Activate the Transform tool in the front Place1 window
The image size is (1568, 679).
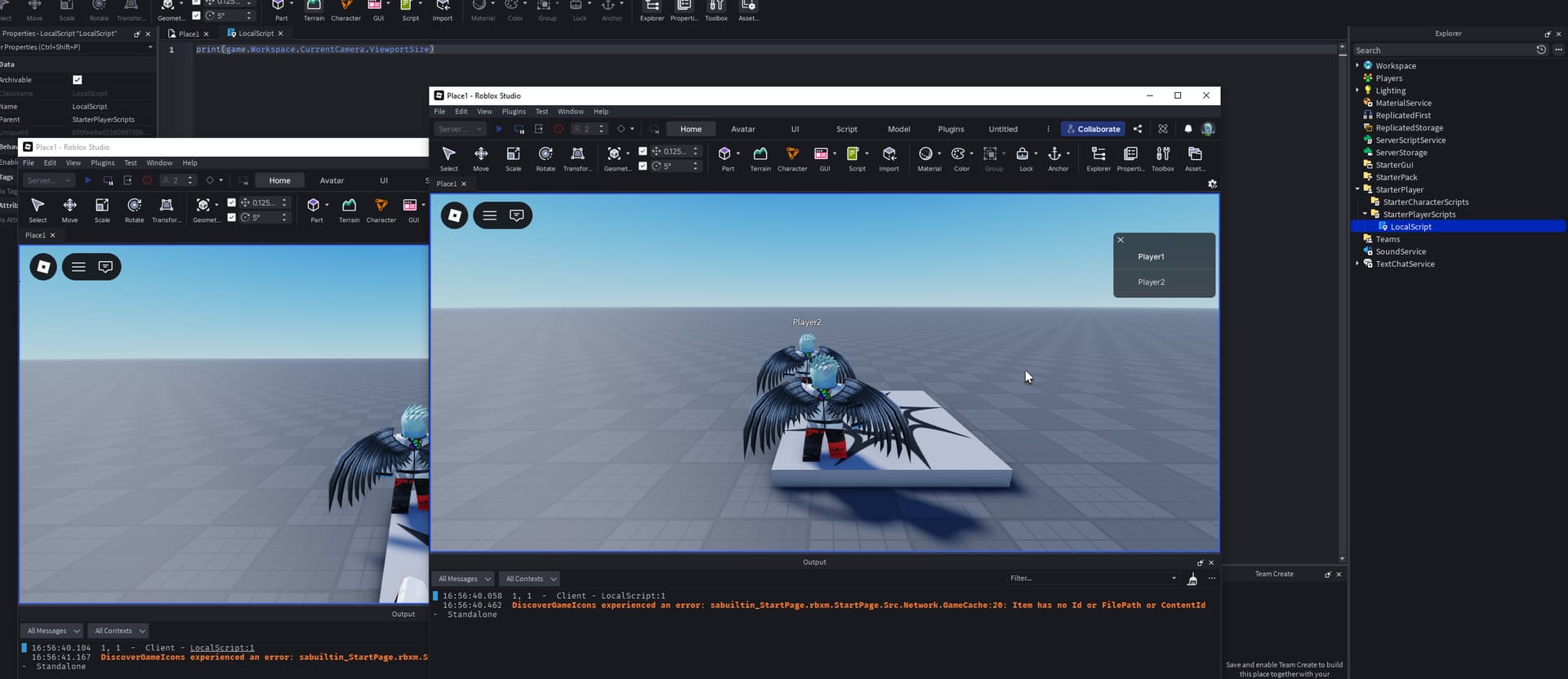point(577,158)
